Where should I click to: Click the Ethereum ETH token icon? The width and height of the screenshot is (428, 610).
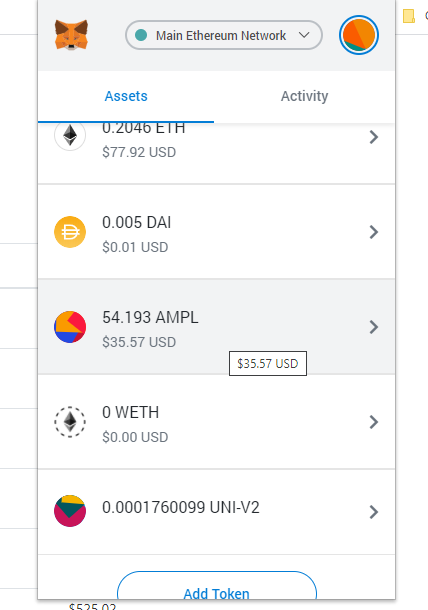70,135
